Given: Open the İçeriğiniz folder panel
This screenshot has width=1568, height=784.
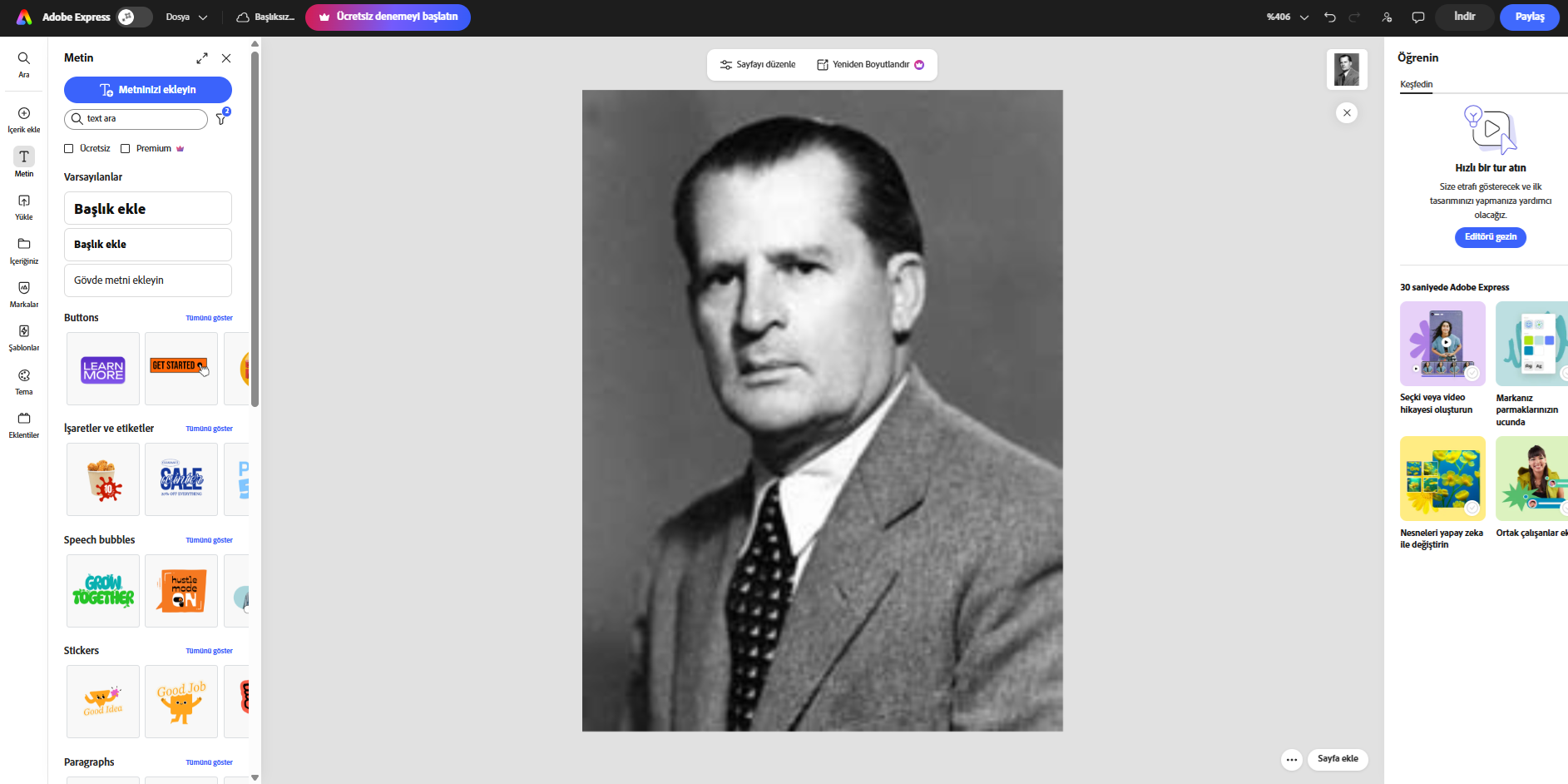Looking at the screenshot, I should click(x=24, y=251).
